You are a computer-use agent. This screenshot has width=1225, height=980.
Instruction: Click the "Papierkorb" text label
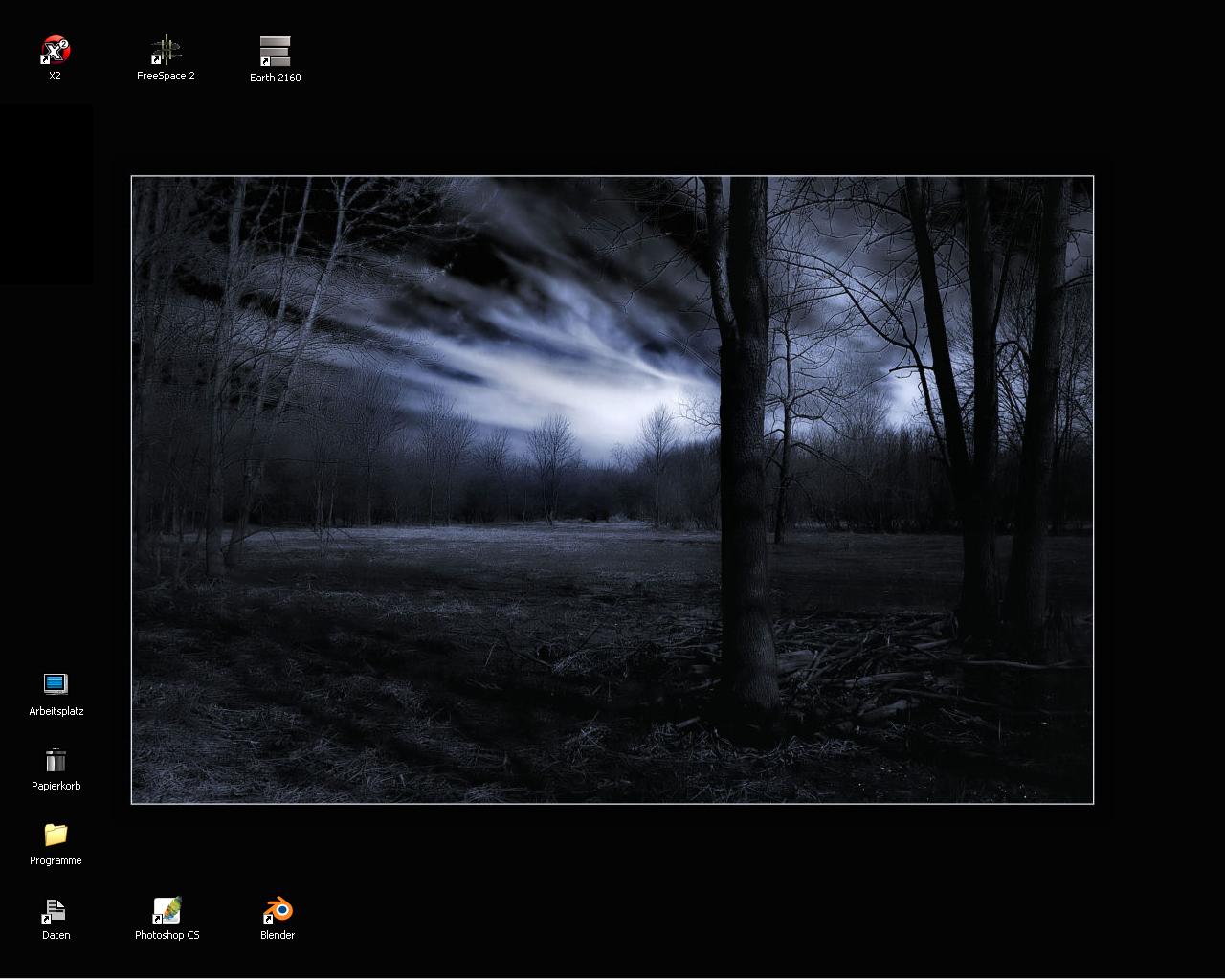[x=56, y=786]
